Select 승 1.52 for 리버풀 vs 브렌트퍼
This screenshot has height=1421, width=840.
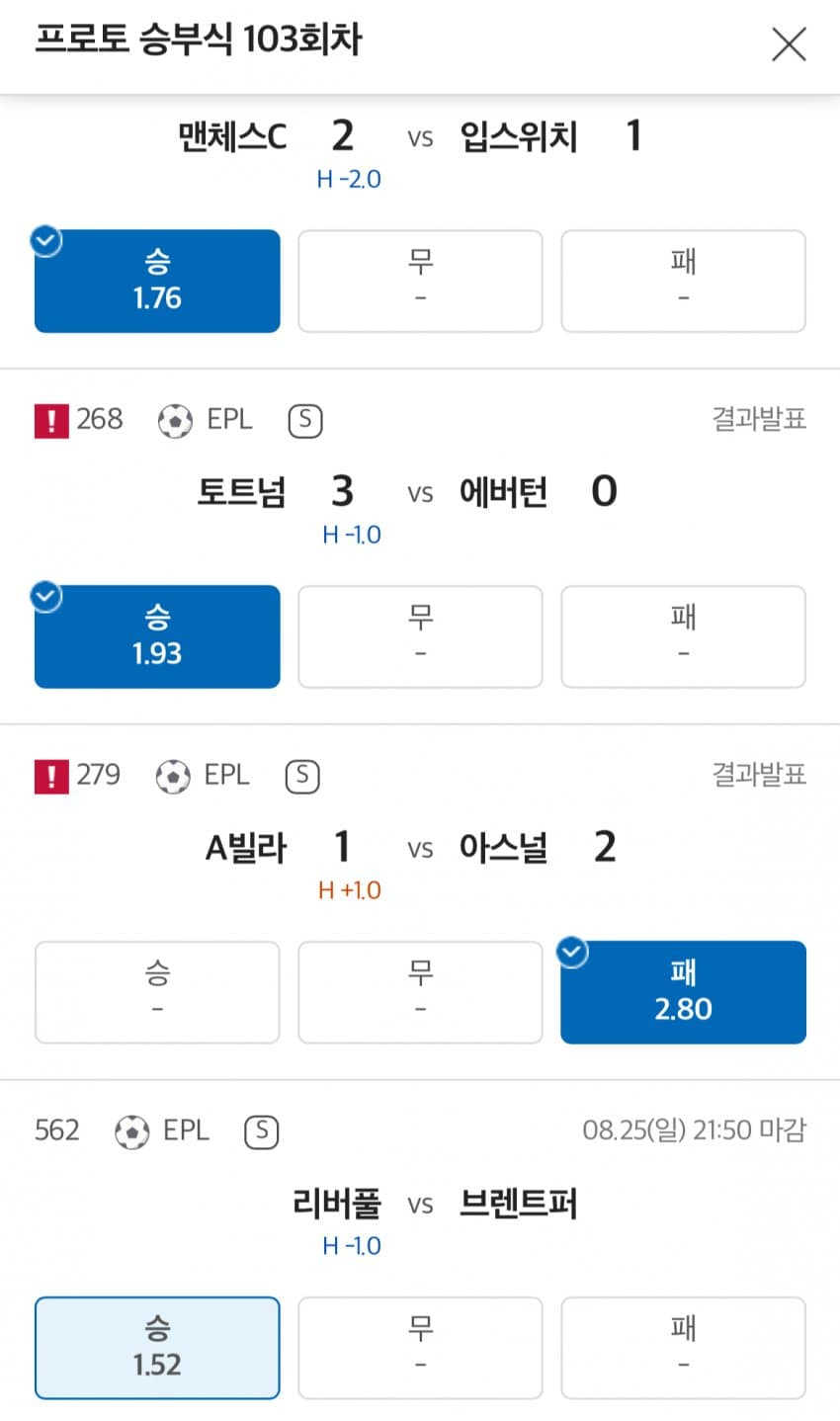157,1348
